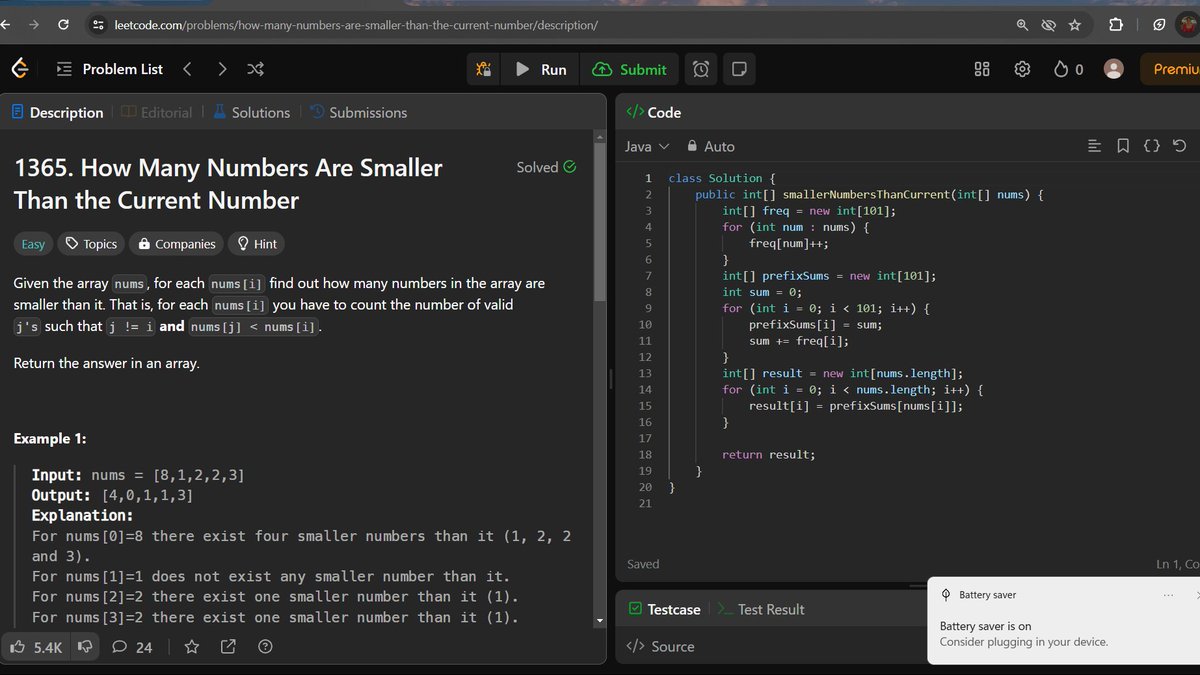
Task: Click the debugger bug icon
Action: [x=484, y=69]
